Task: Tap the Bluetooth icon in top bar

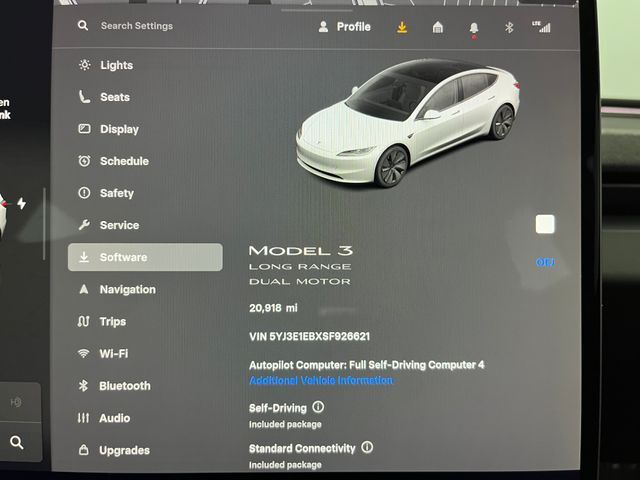Action: [x=509, y=27]
